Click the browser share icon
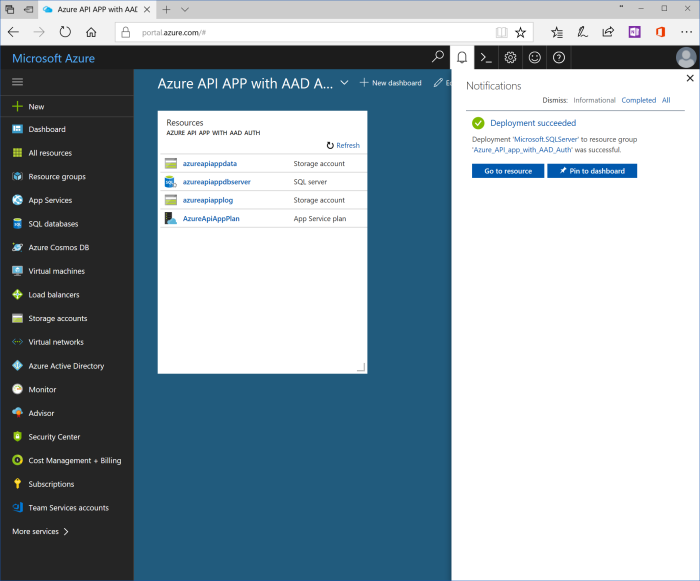The image size is (700, 581). tap(608, 32)
